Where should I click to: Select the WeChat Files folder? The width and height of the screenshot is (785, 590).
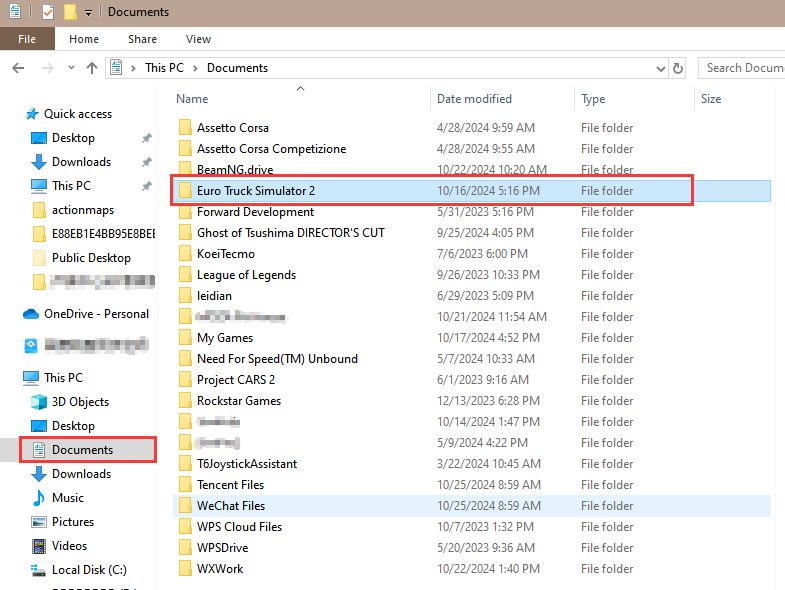(x=231, y=506)
